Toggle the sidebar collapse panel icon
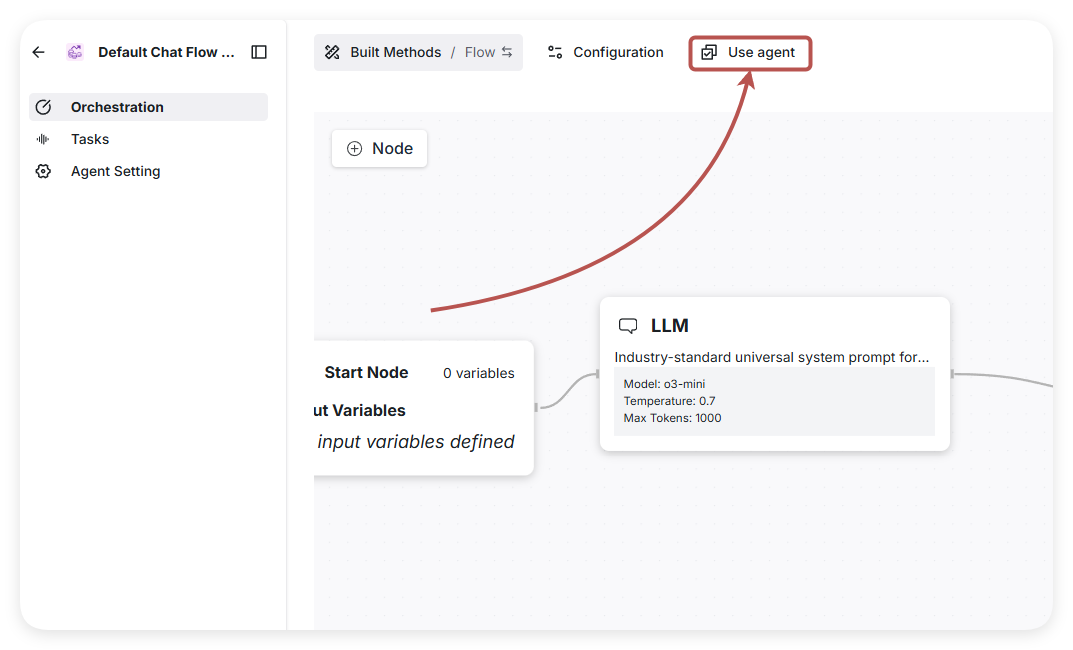1073x650 pixels. 259,52
